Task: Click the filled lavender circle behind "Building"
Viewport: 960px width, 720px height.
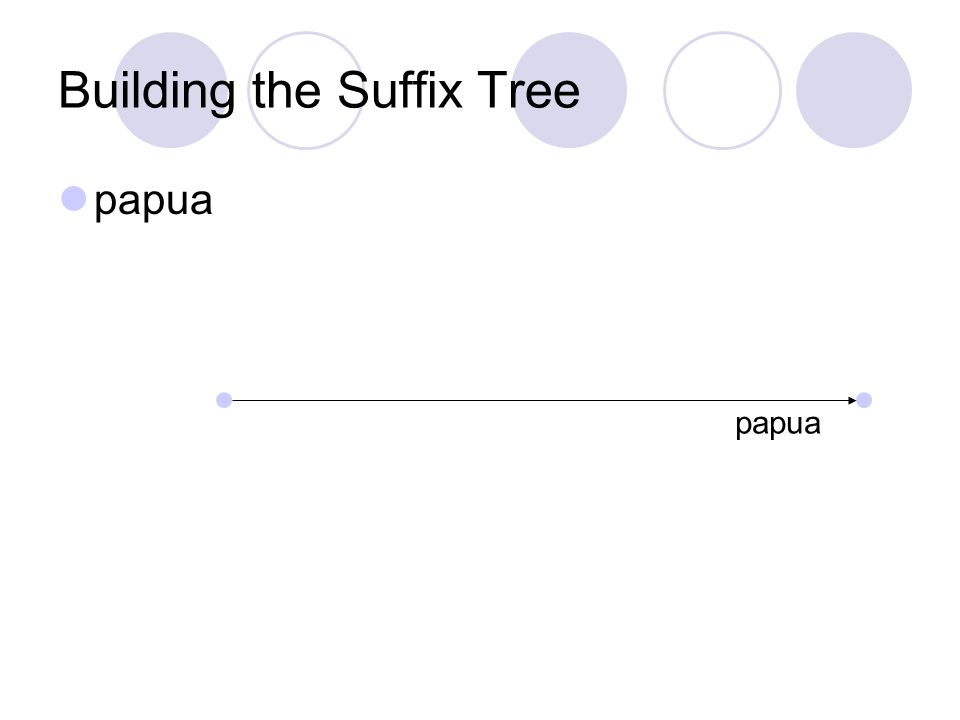Action: click(171, 90)
